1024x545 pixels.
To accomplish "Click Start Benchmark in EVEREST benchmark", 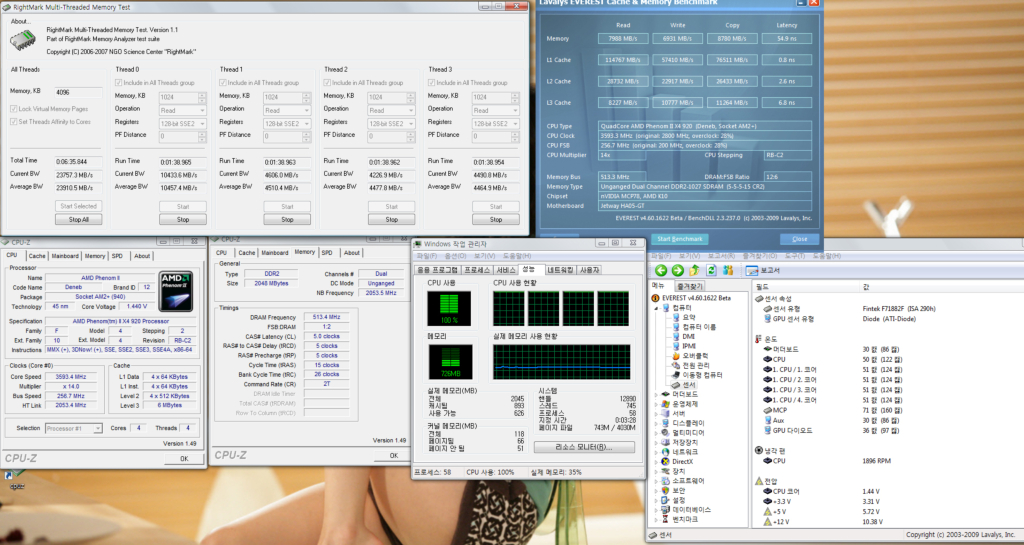I will point(680,239).
